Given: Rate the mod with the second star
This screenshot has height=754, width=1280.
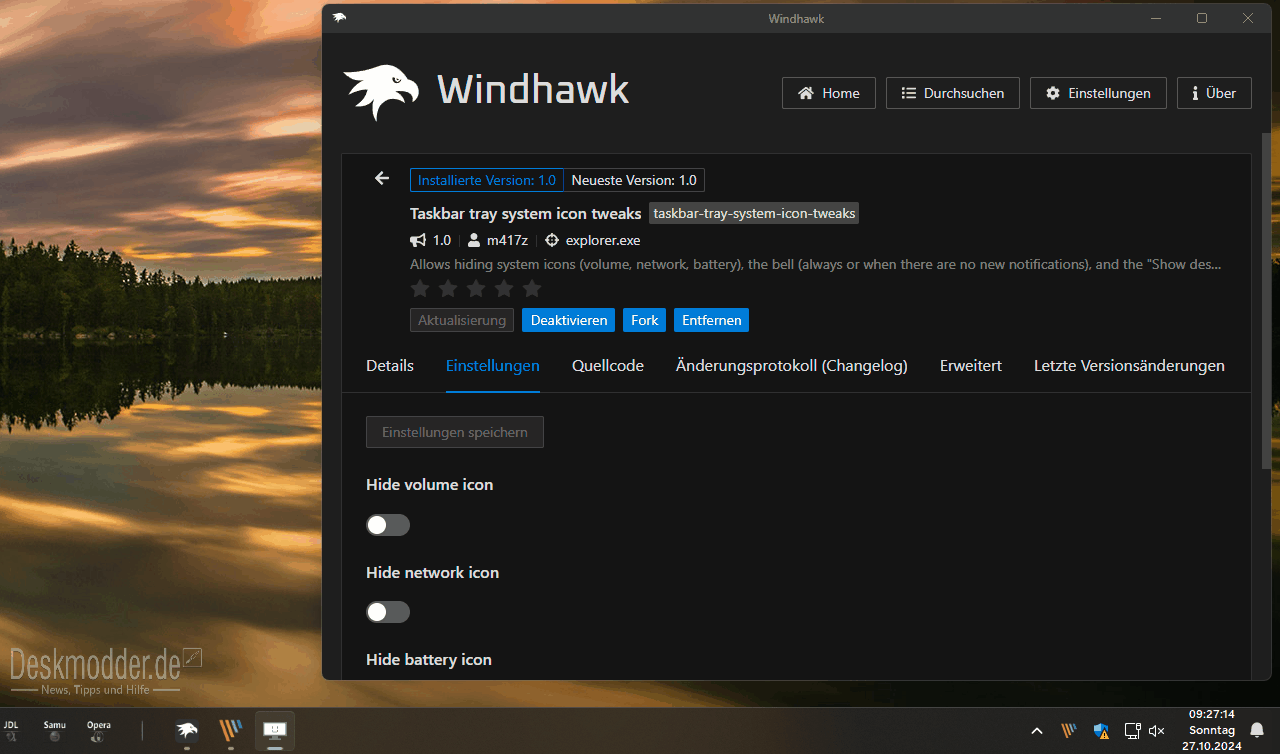Looking at the screenshot, I should 448,289.
